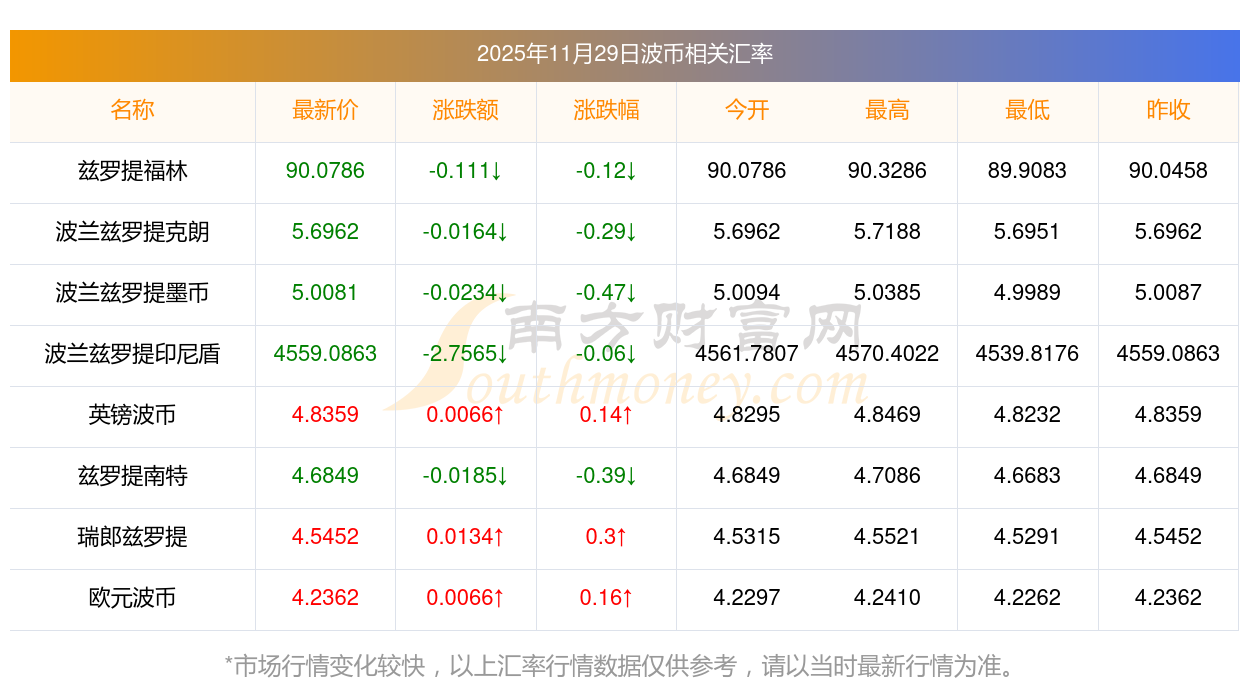Screen dimensions: 1250x697
Task: Click the row name 兹罗提南特
Action: point(132,476)
